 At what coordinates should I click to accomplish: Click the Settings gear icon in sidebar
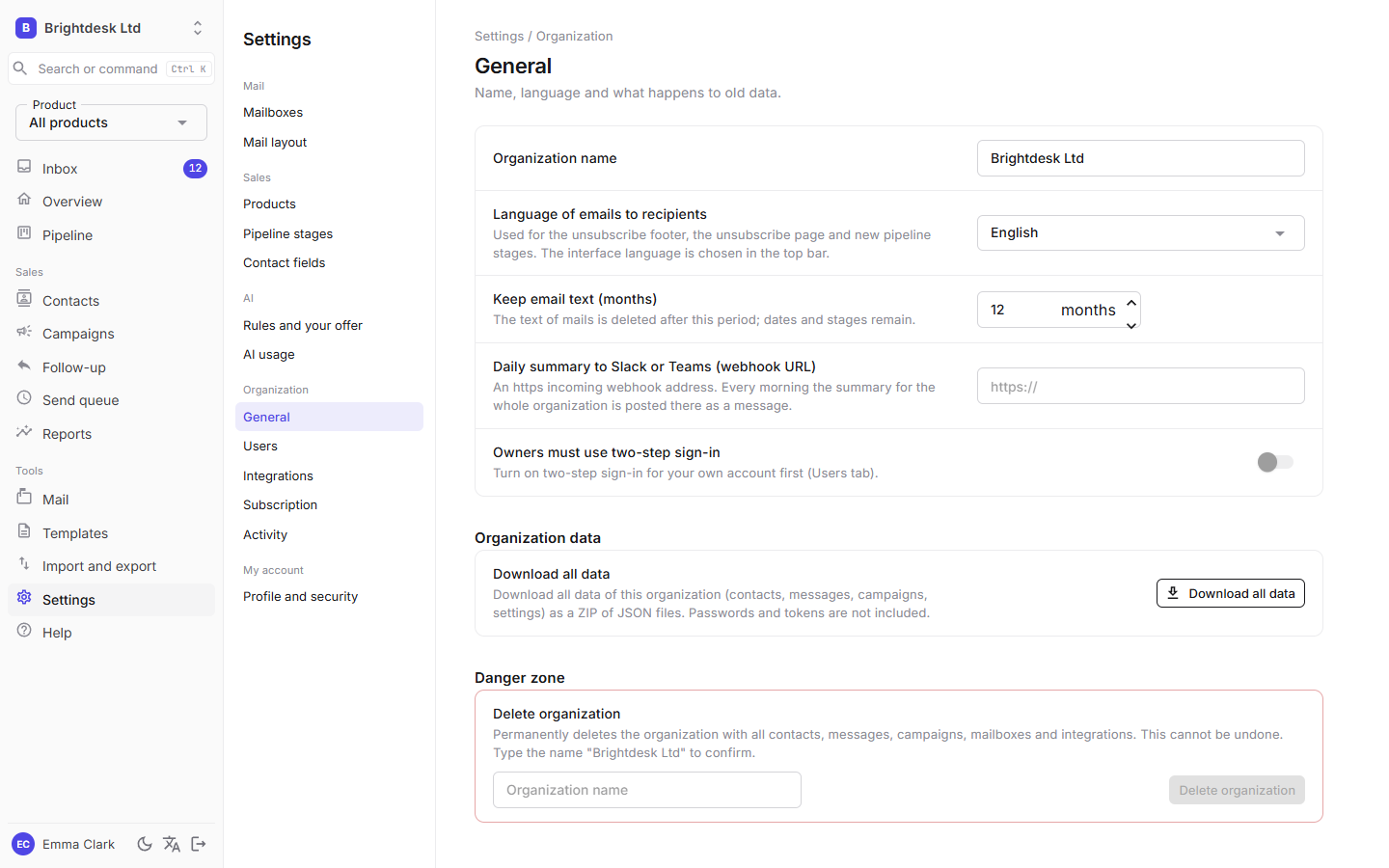(24, 599)
